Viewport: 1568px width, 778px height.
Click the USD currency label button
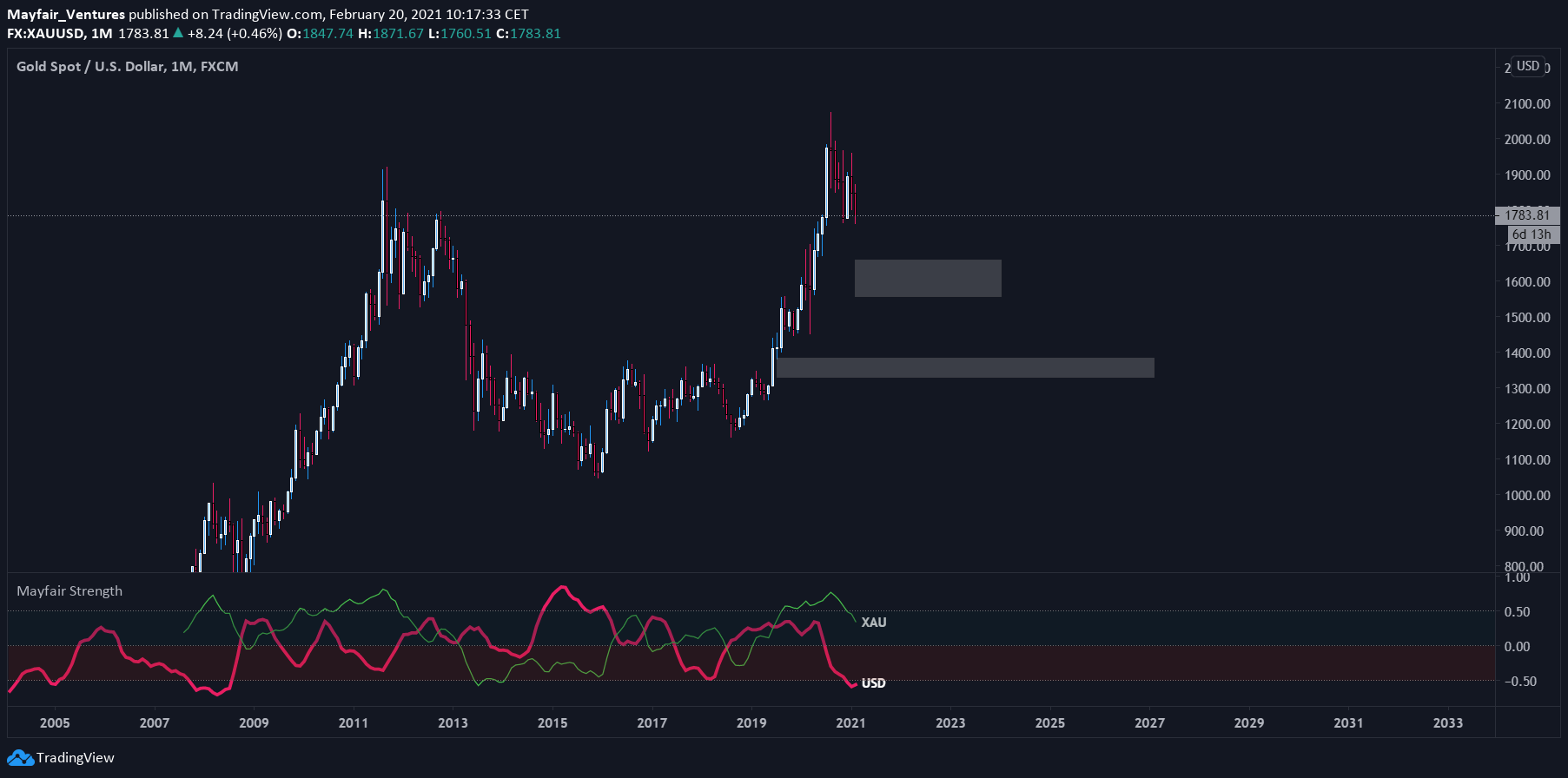click(x=1528, y=66)
